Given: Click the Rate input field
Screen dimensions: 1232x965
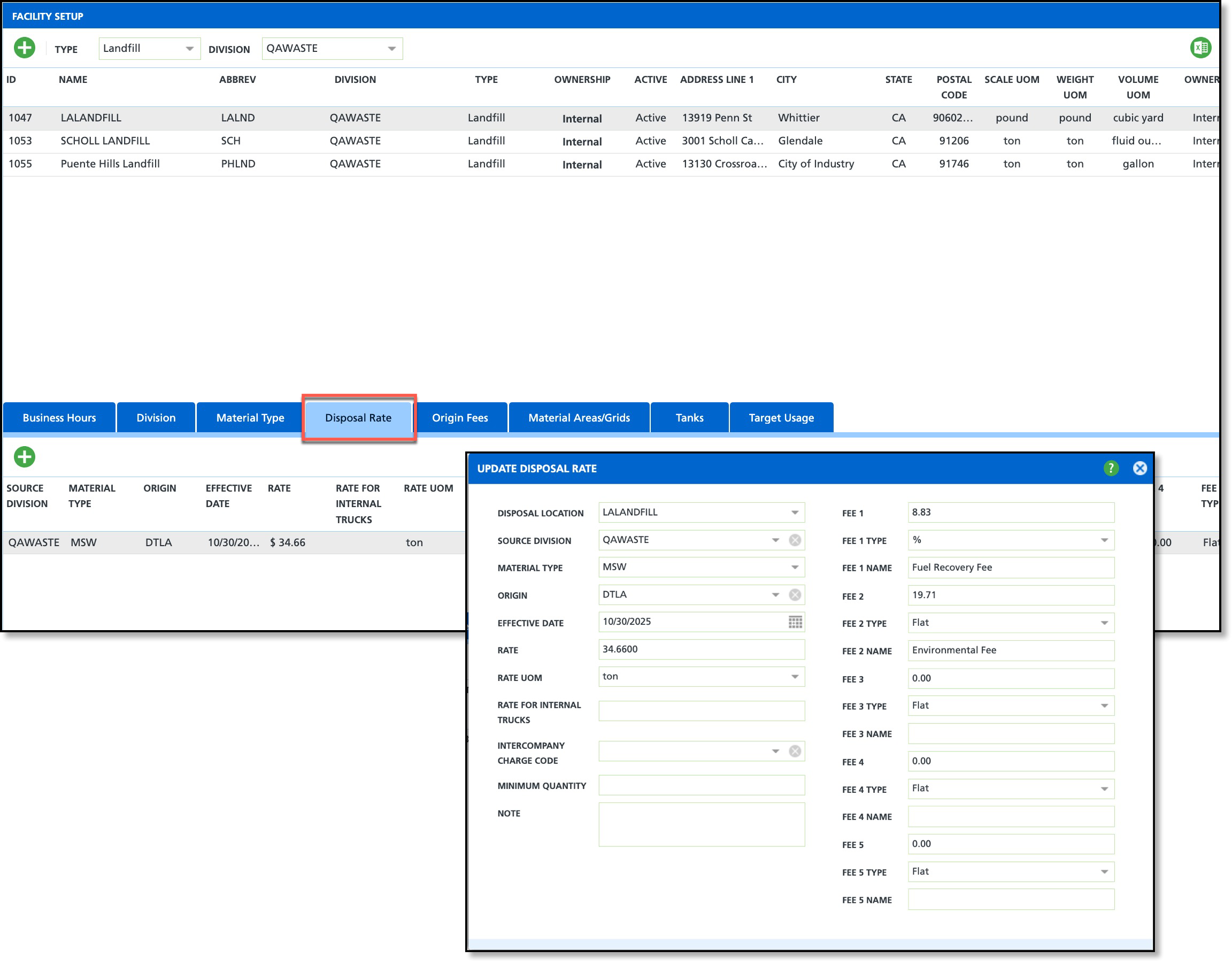Looking at the screenshot, I should point(700,649).
